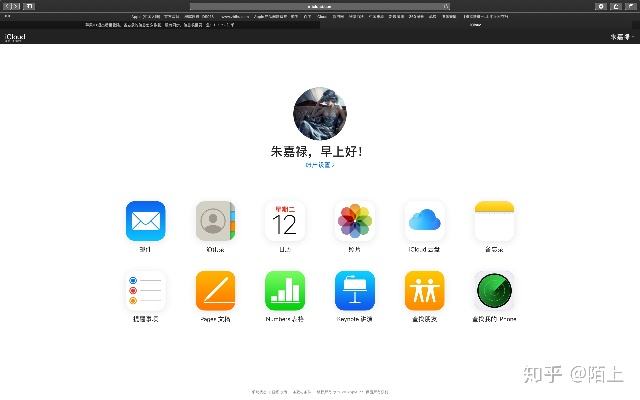
Task: Launch the Pages document app
Action: pyautogui.click(x=215, y=291)
